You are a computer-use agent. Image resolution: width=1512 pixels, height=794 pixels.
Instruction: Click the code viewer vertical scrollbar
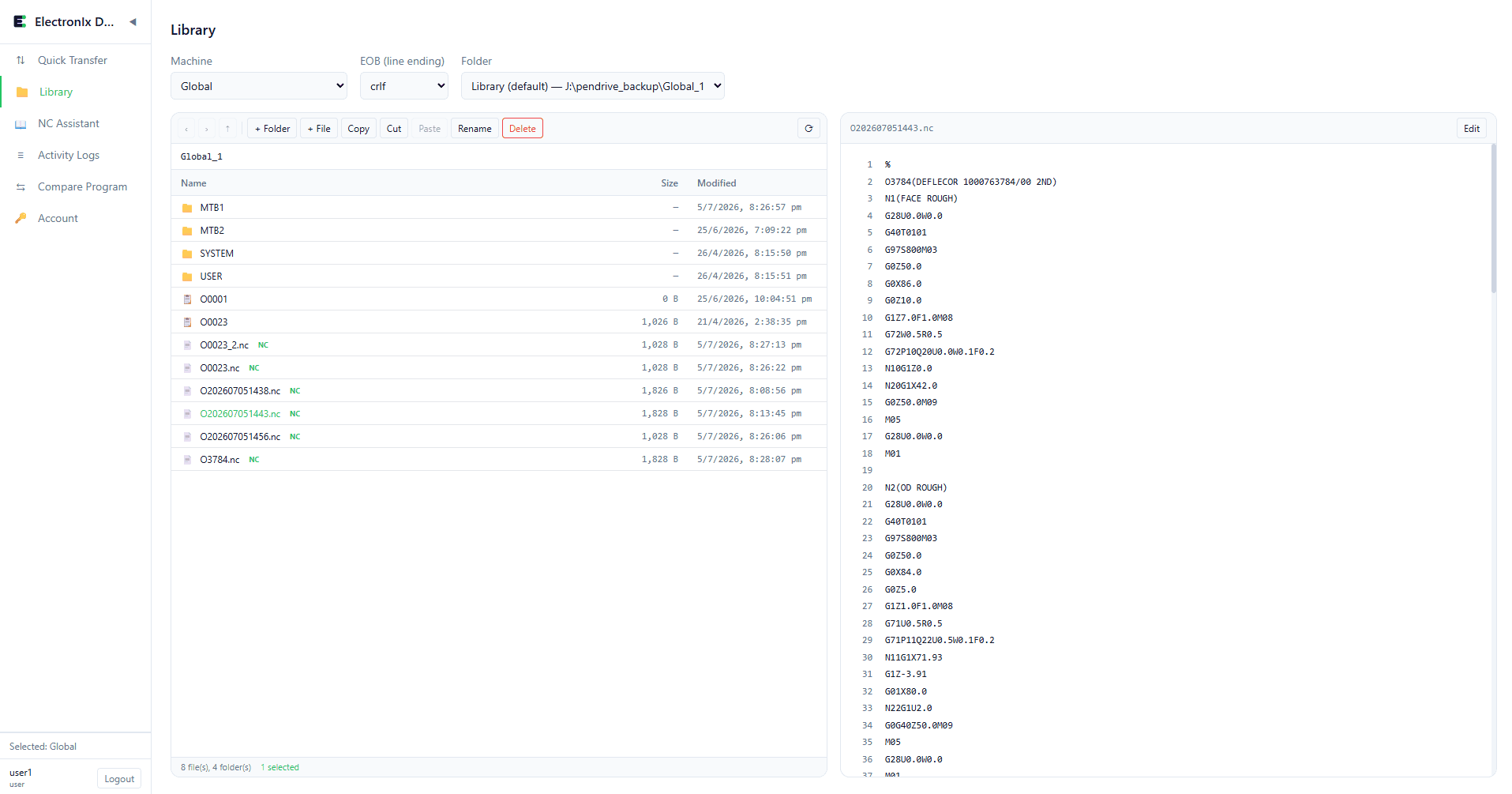click(x=1493, y=219)
